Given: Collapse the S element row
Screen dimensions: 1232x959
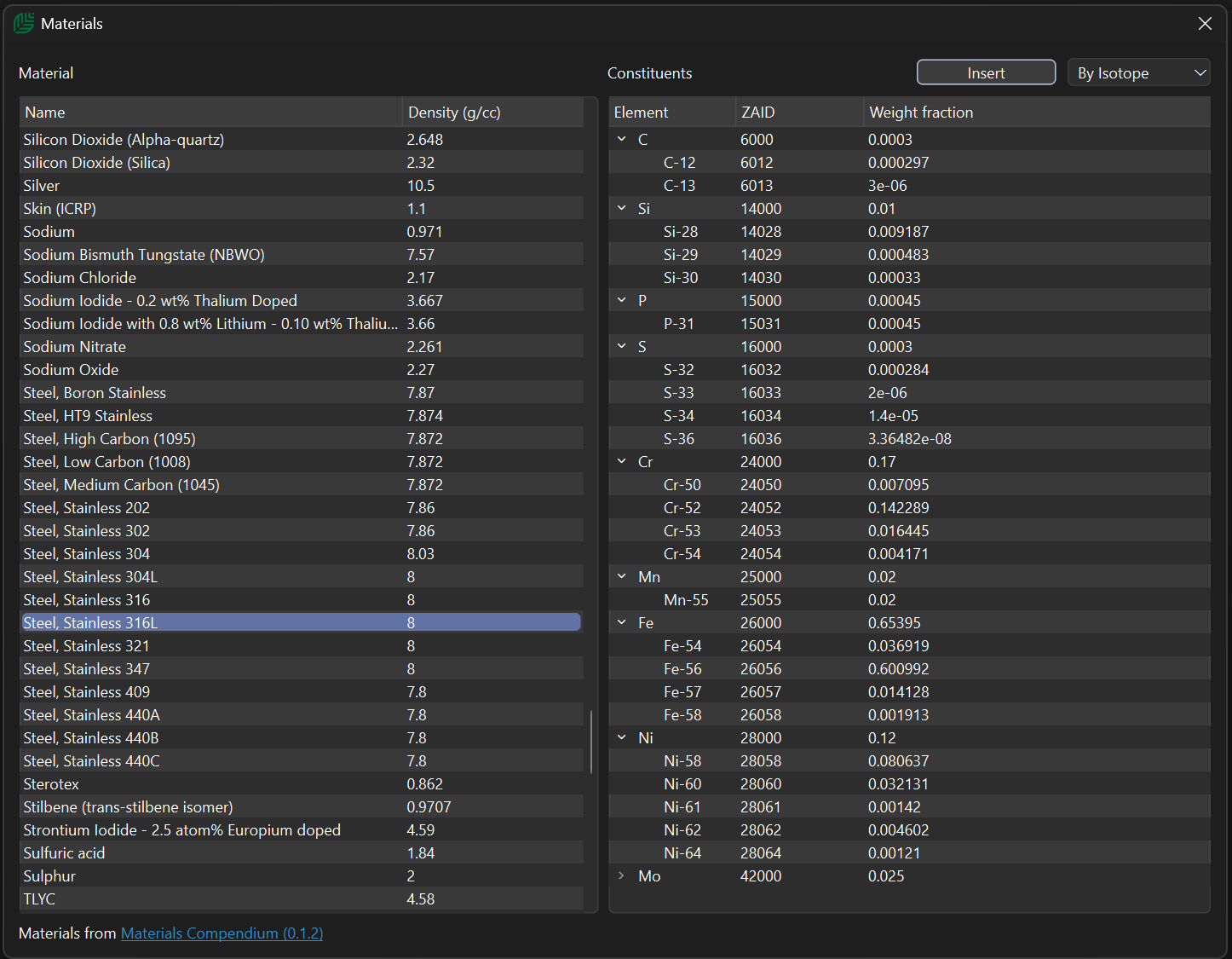Looking at the screenshot, I should [622, 346].
